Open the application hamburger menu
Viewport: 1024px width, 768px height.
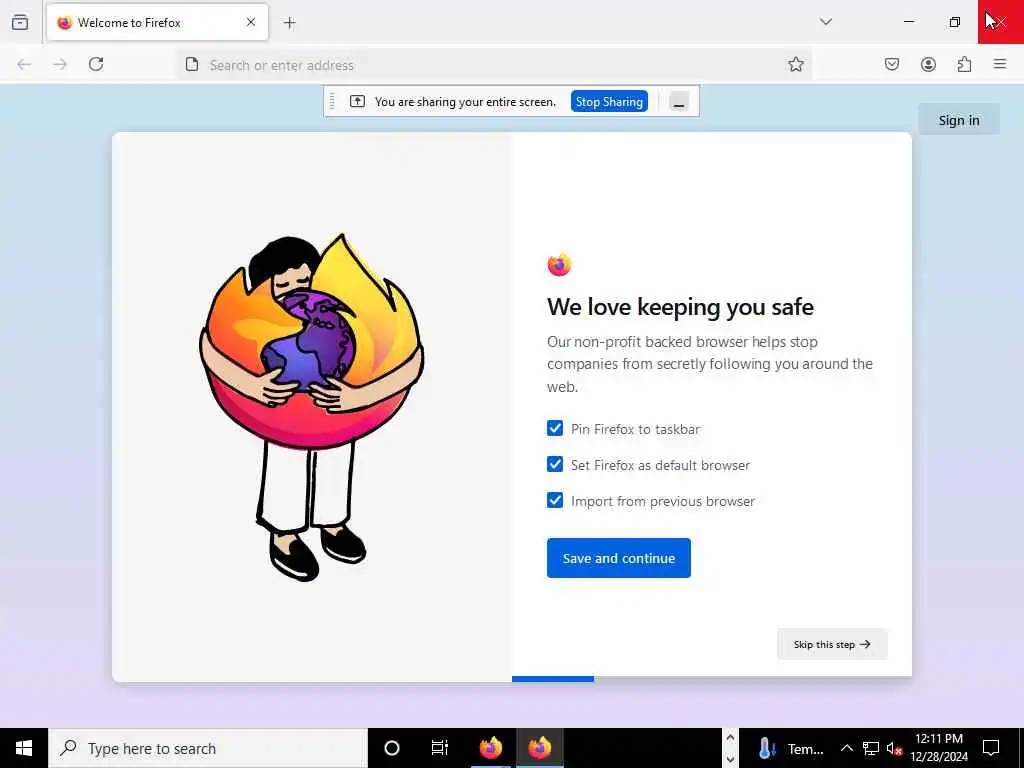click(x=1000, y=64)
